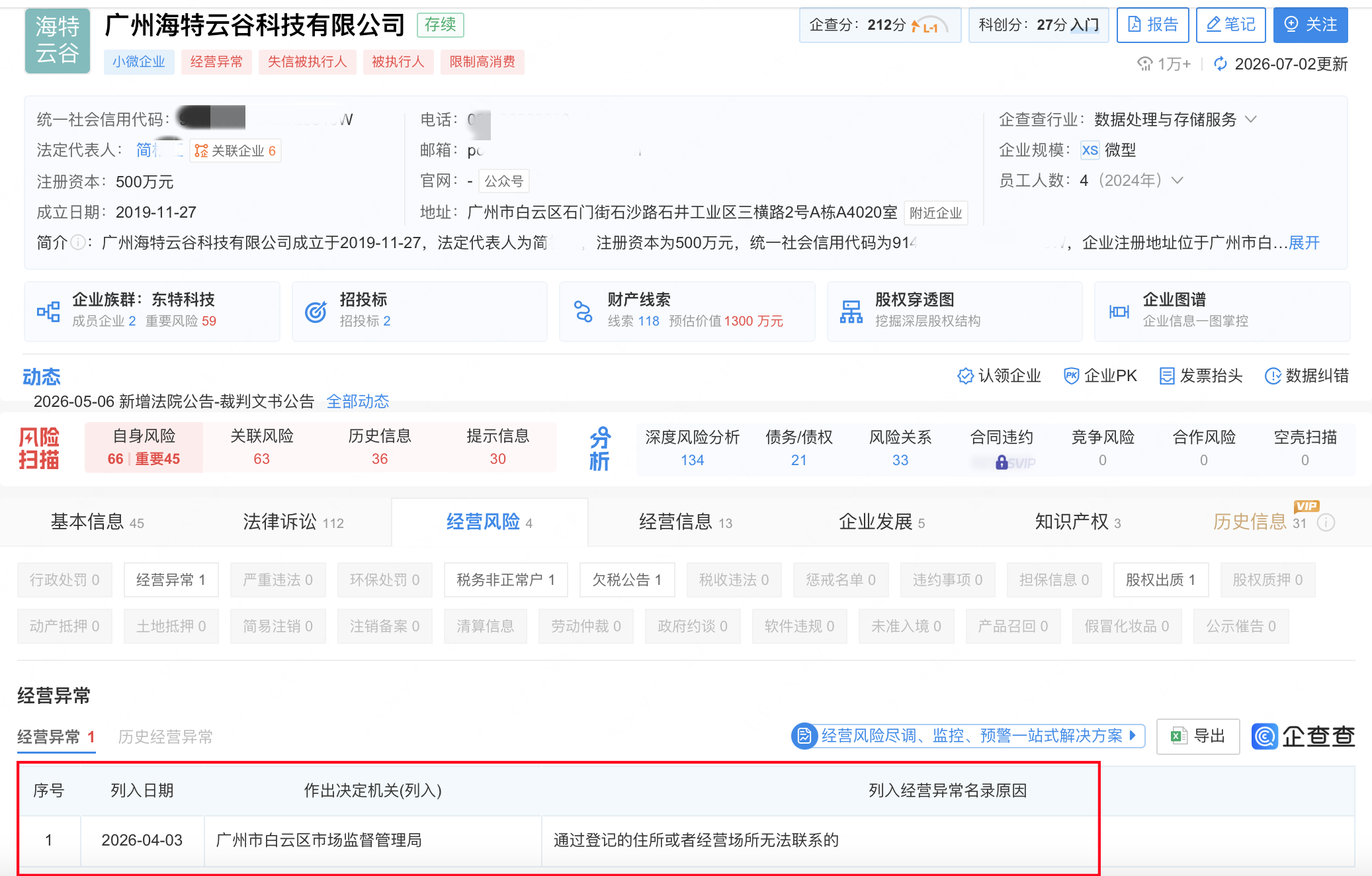
Task: Open the 企业图谱 graph icon
Action: [1119, 311]
